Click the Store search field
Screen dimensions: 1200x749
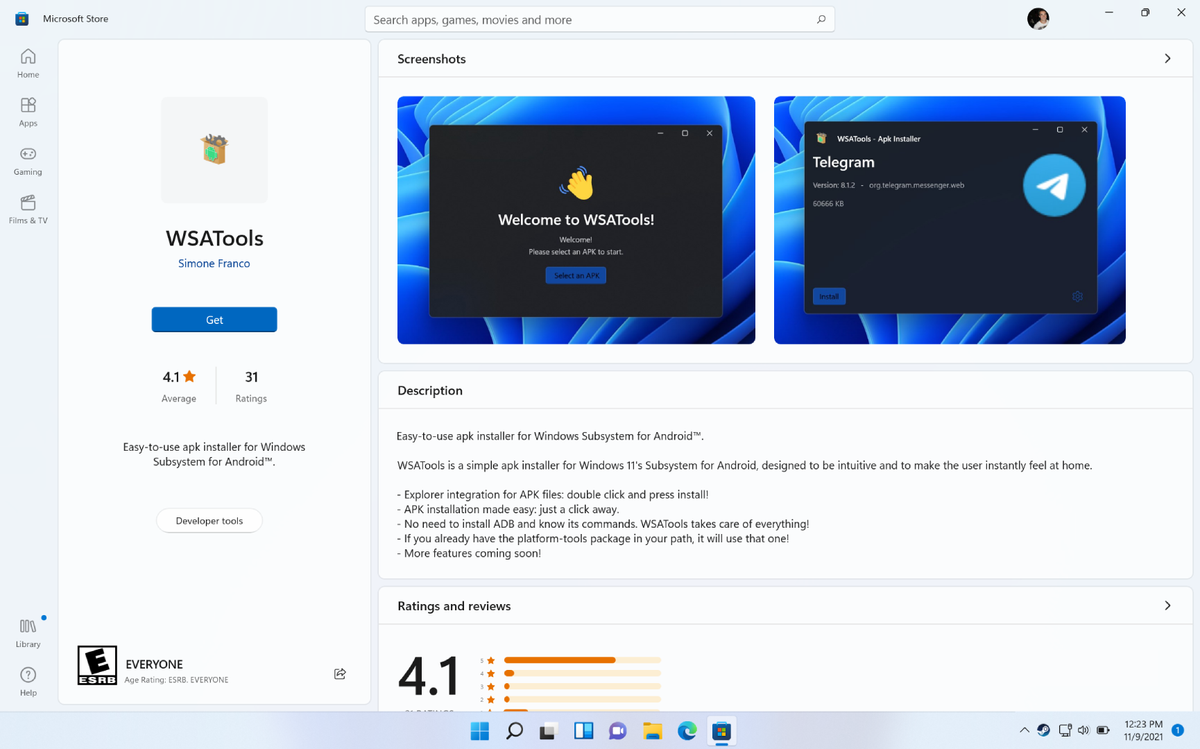[x=600, y=19]
